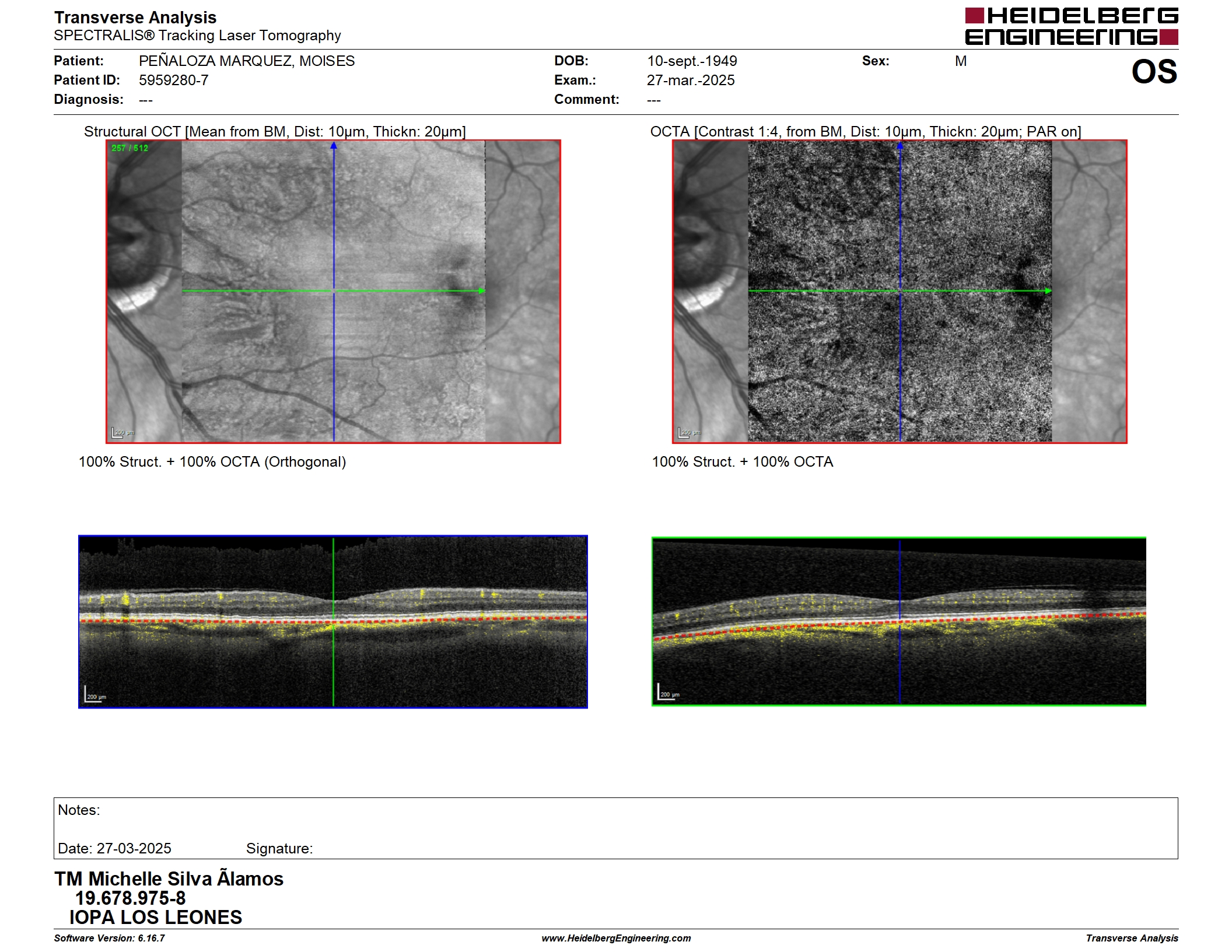Click patient name PEÑALOZA MARQUEZ, MOISES
This screenshot has height=952, width=1232.
[247, 61]
